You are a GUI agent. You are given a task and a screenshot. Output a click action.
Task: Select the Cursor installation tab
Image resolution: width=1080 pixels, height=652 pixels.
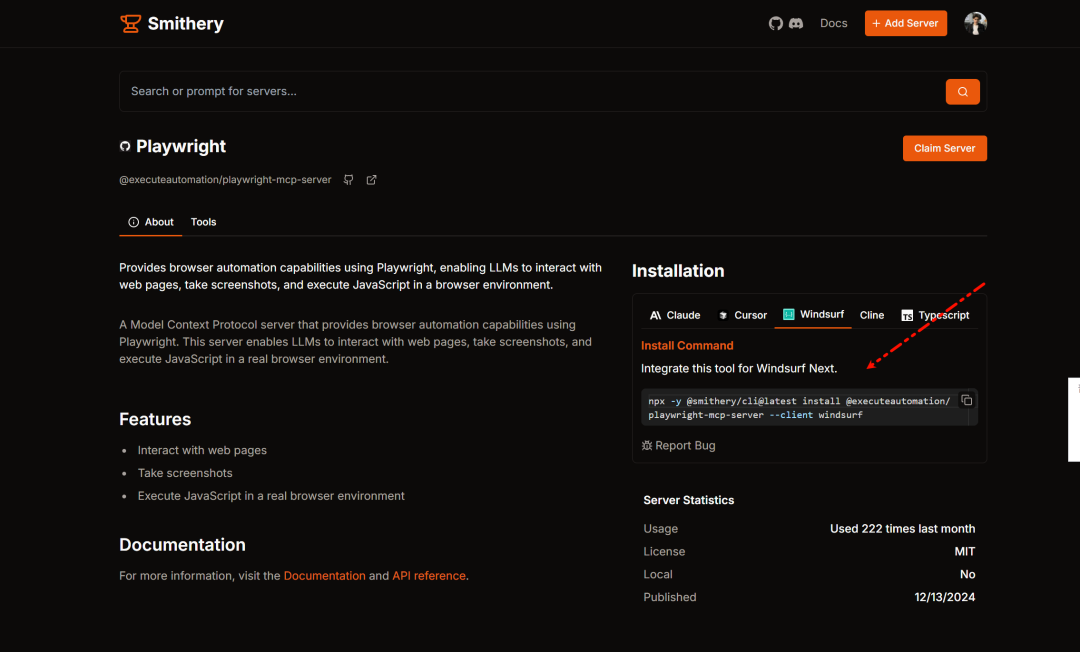pyautogui.click(x=742, y=315)
